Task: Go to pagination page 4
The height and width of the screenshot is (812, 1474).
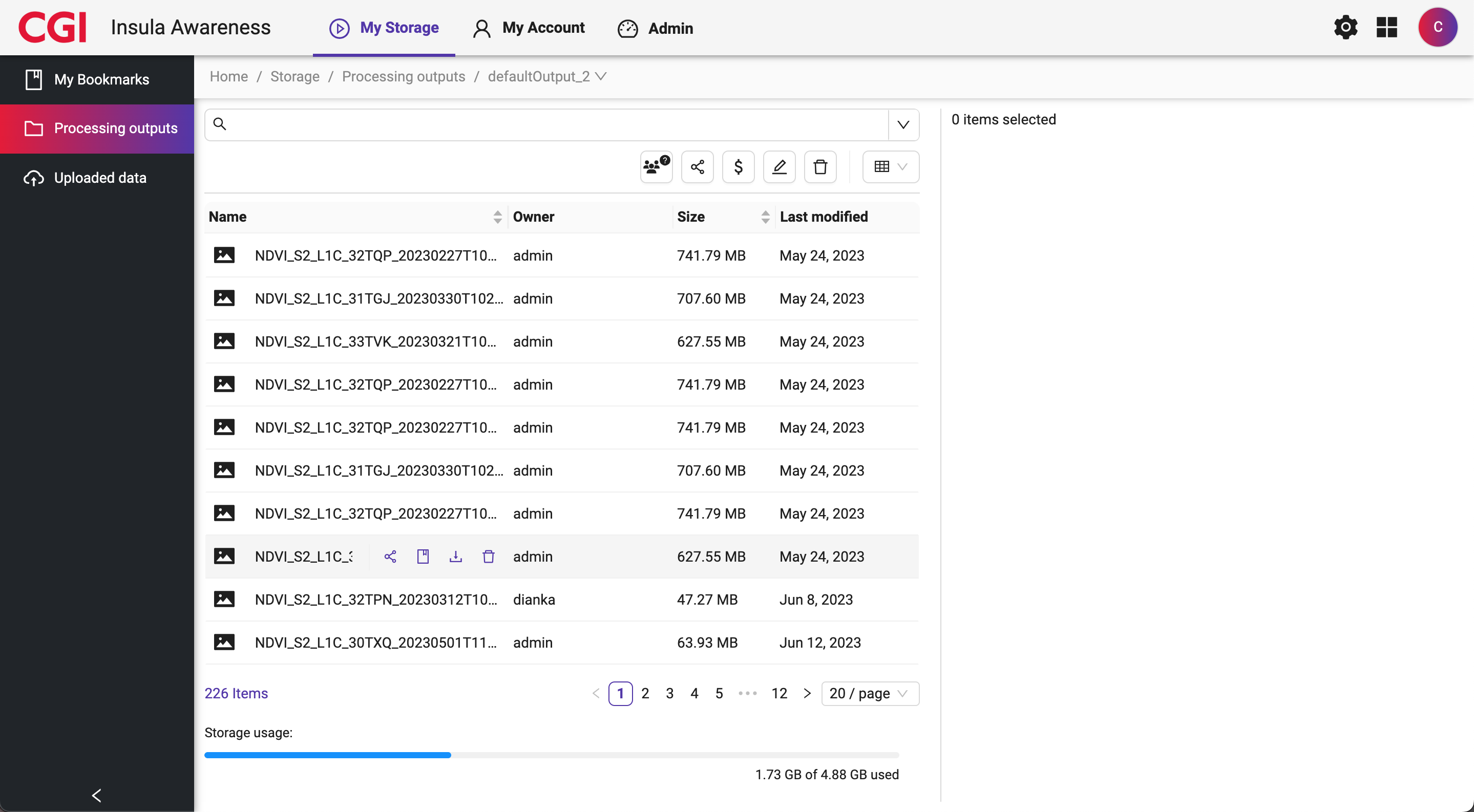Action: pyautogui.click(x=694, y=694)
